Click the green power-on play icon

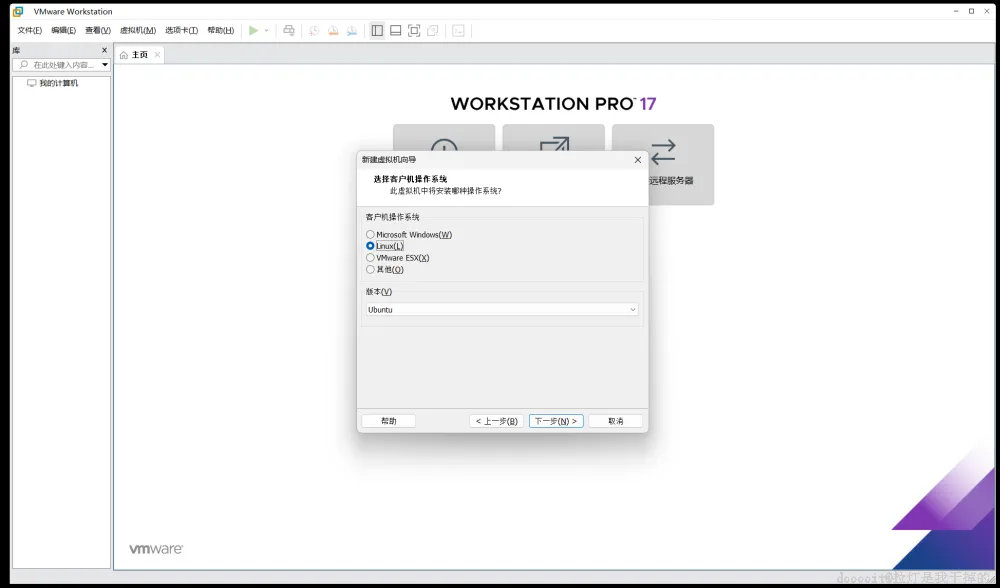(254, 31)
